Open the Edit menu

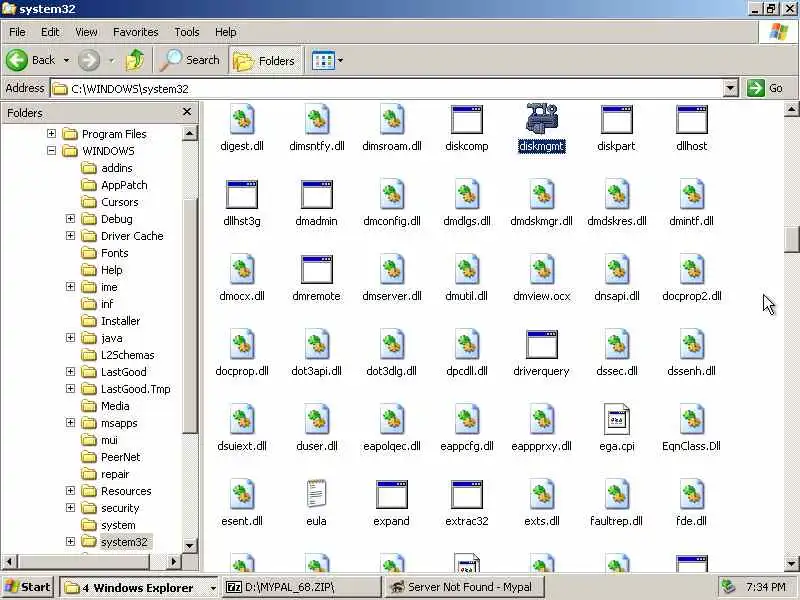tap(50, 32)
